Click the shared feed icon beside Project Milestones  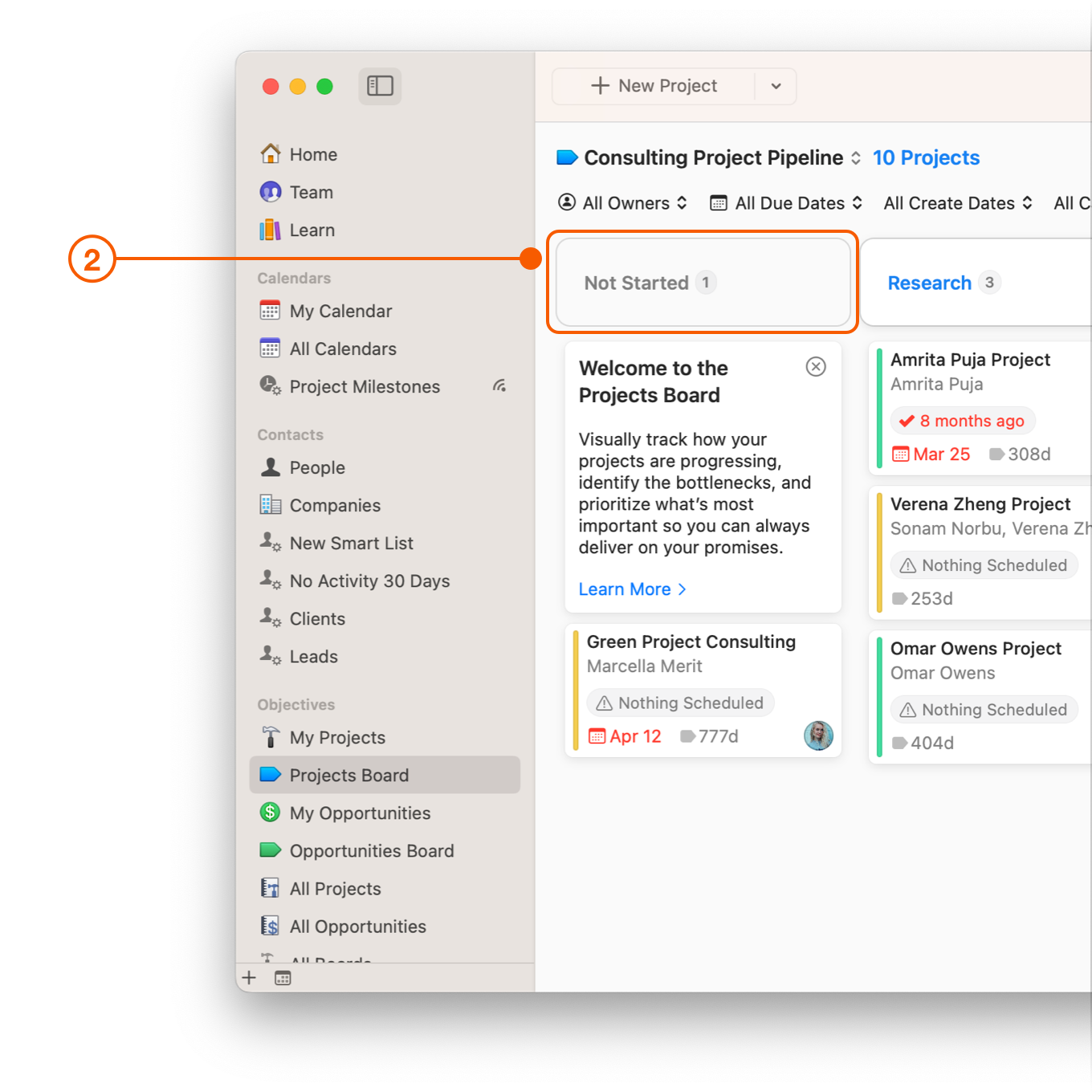499,386
